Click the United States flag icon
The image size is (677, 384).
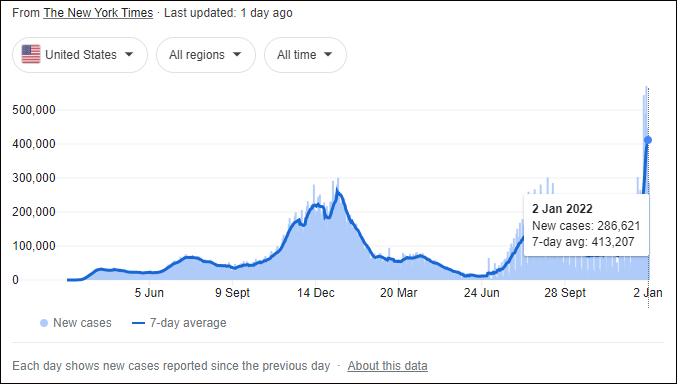[31, 54]
